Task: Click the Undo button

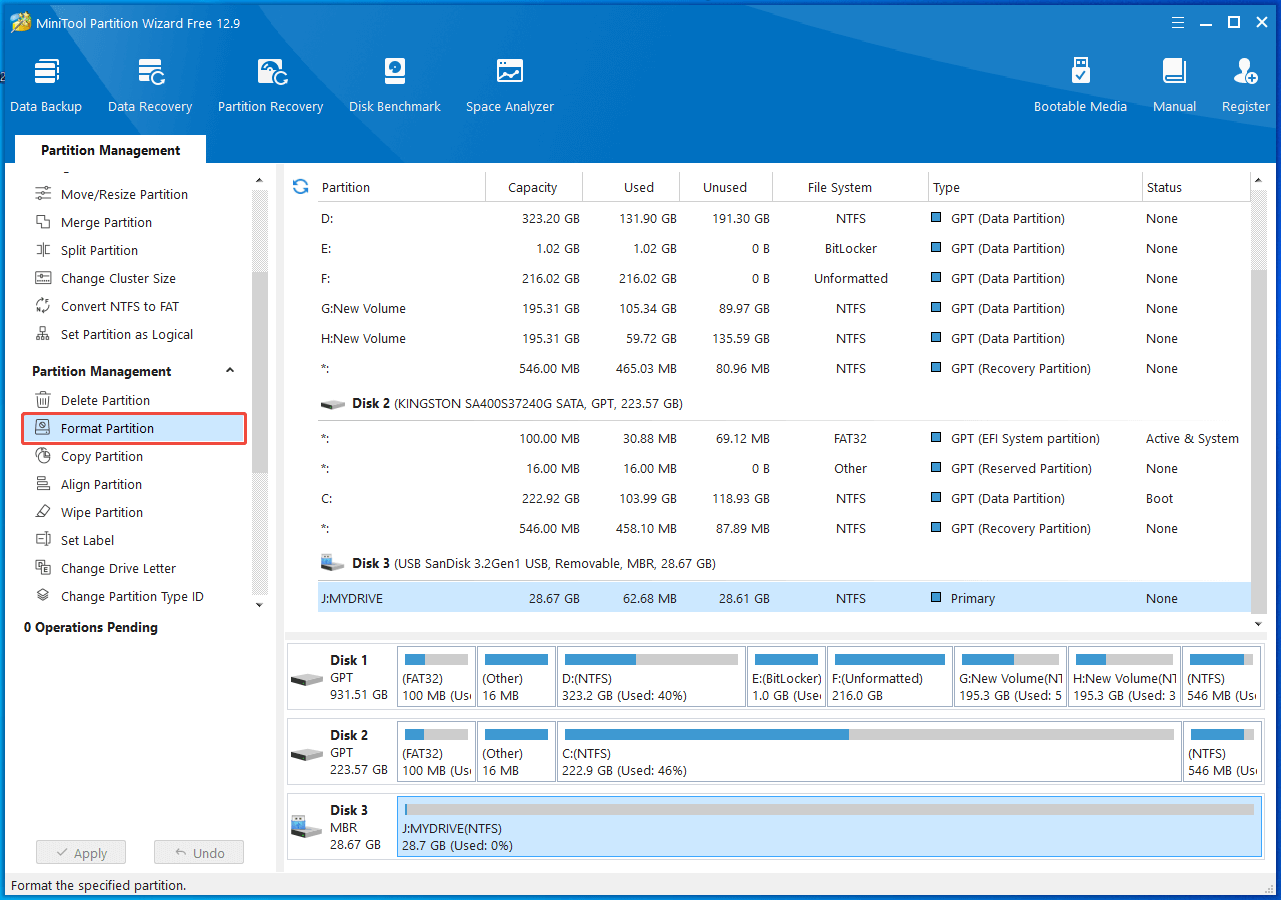Action: (199, 853)
